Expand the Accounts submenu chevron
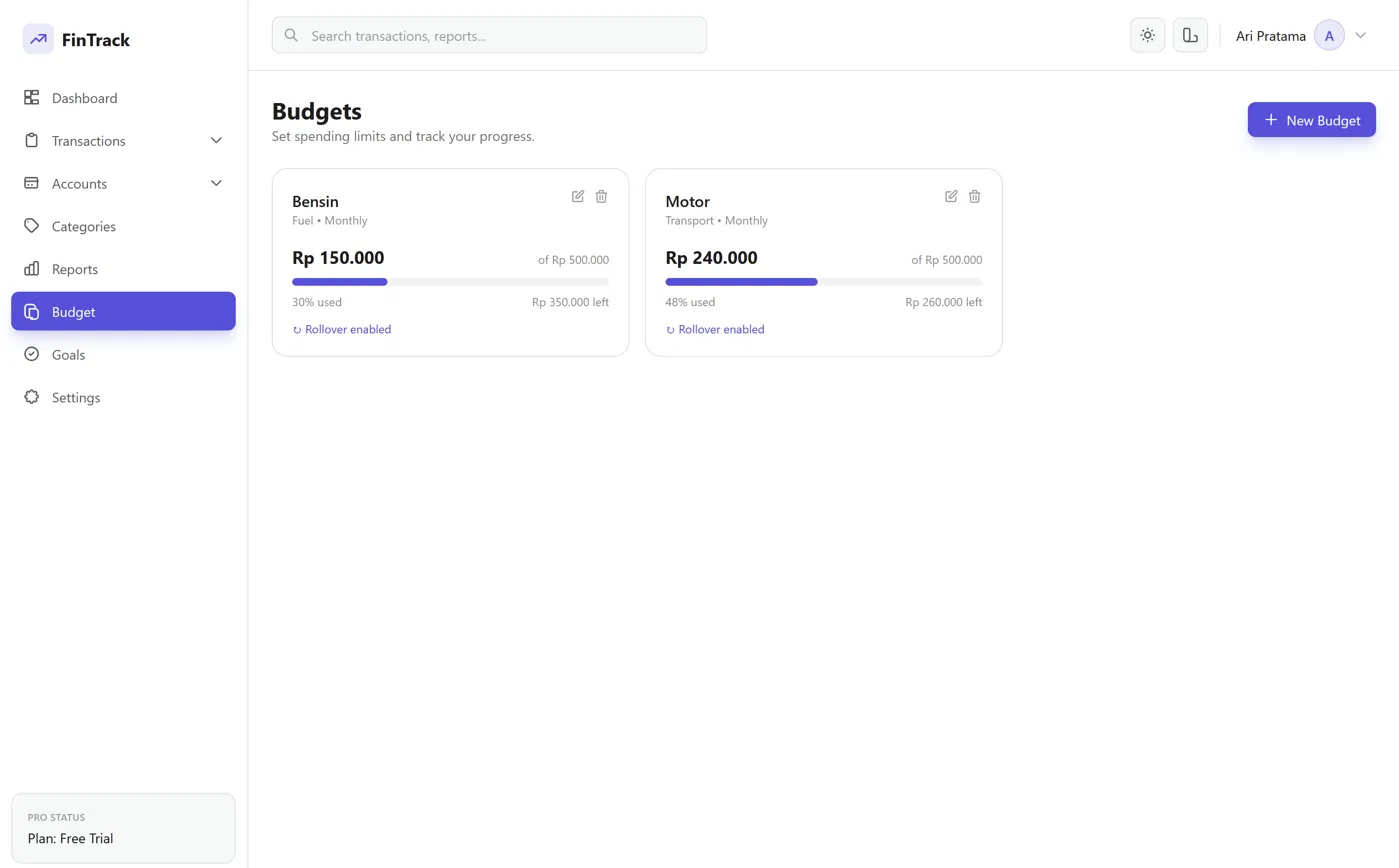Viewport: 1399px width, 868px height. point(216,183)
